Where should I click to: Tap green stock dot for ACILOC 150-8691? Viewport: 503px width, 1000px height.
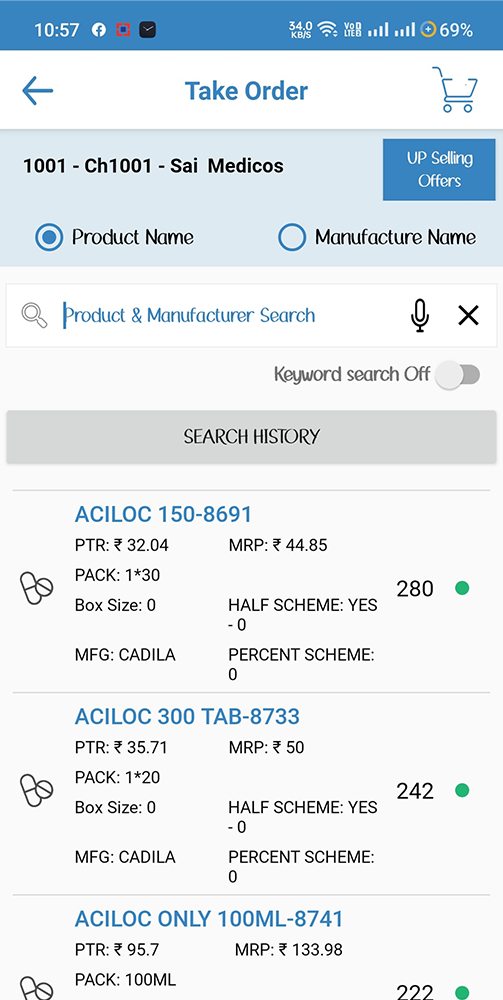(462, 588)
